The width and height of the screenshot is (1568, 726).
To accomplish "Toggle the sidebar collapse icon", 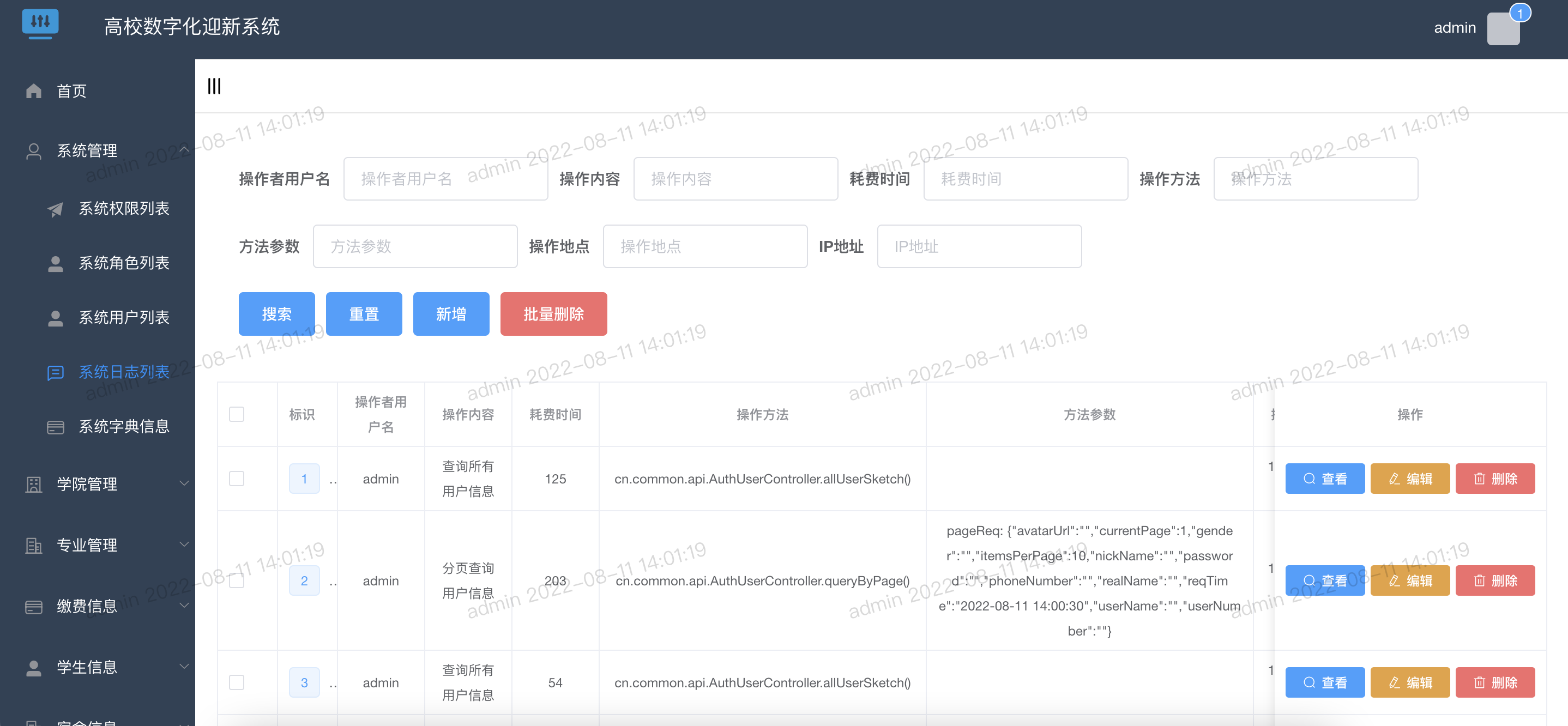I will pyautogui.click(x=214, y=86).
